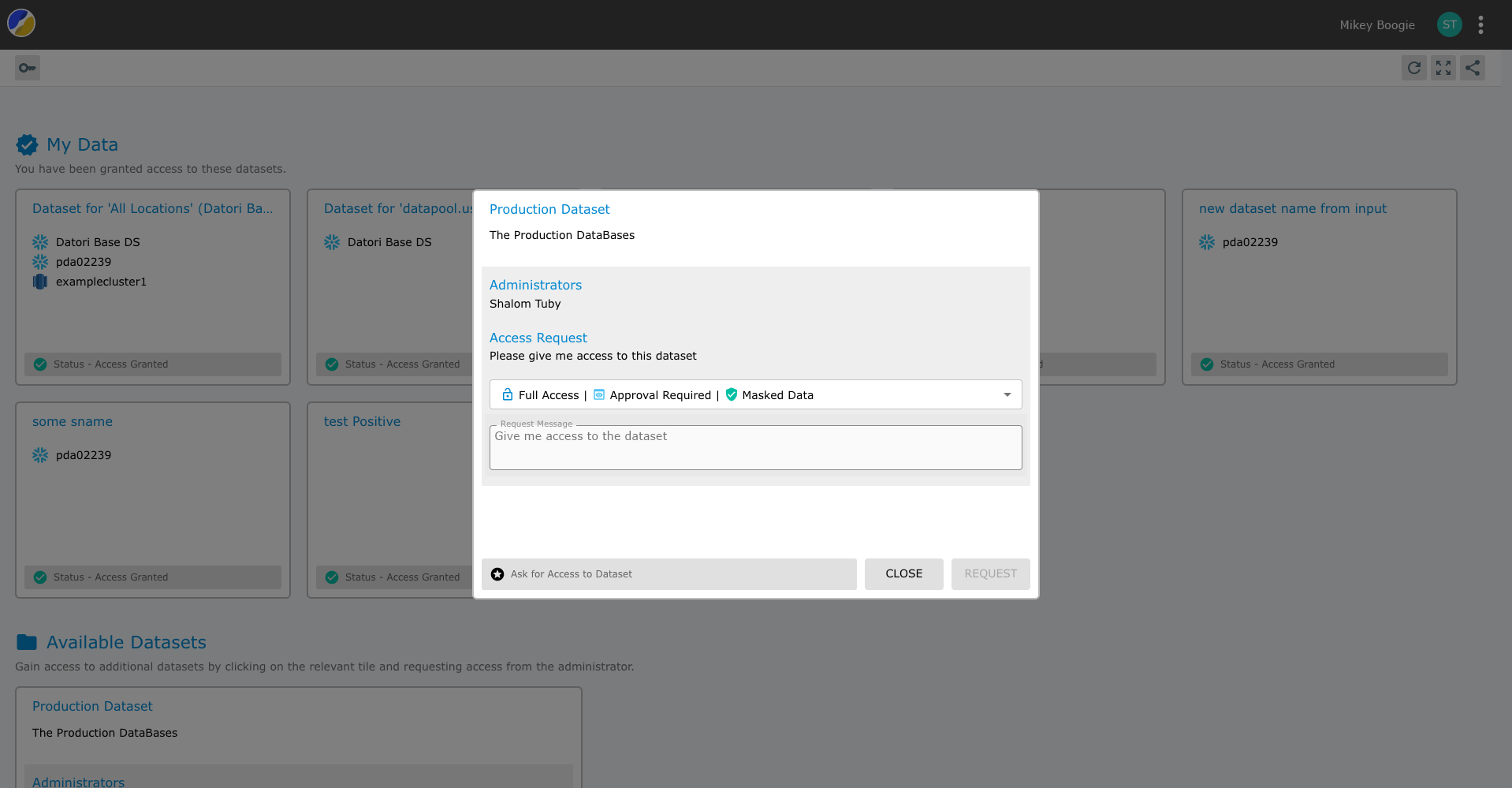The image size is (1512, 788).
Task: Click the star icon beside Ask for Access
Action: pos(497,574)
